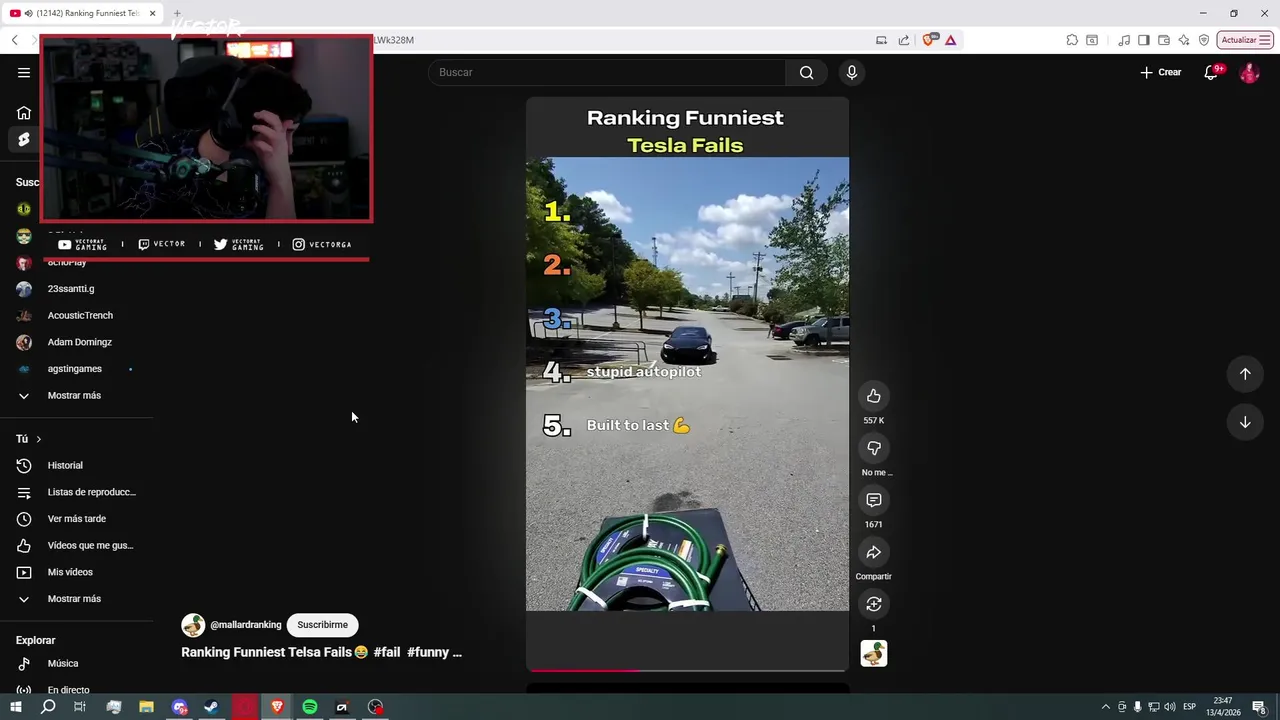Click the #fail hashtag
Image resolution: width=1280 pixels, height=720 pixels.
tap(387, 652)
